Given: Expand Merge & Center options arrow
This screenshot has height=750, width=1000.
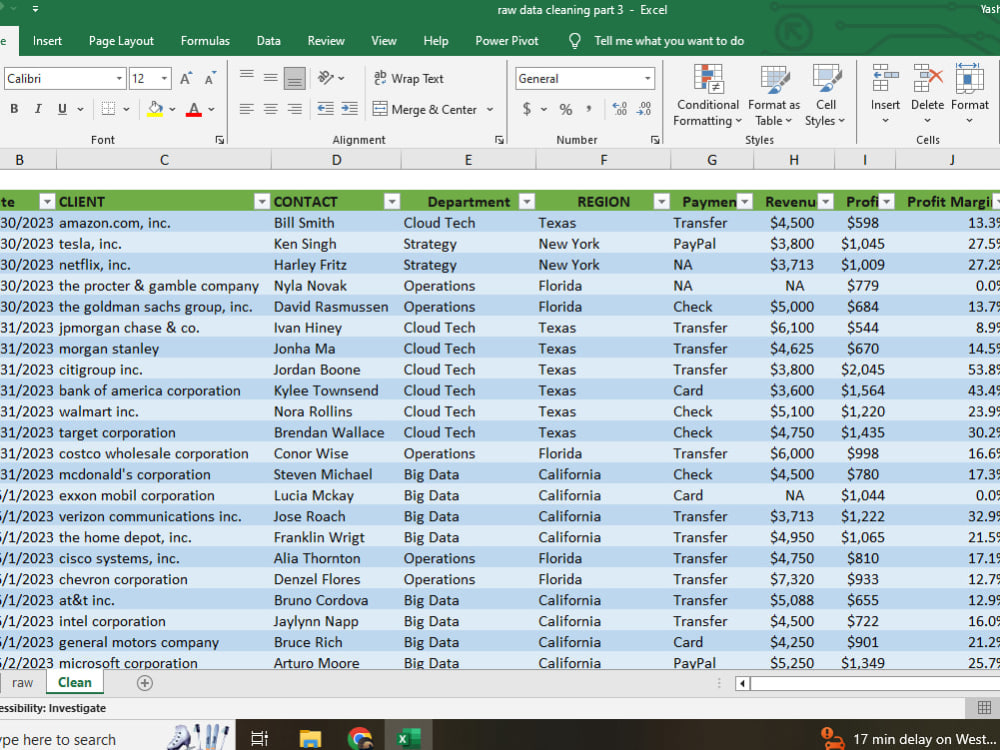Looking at the screenshot, I should (490, 109).
